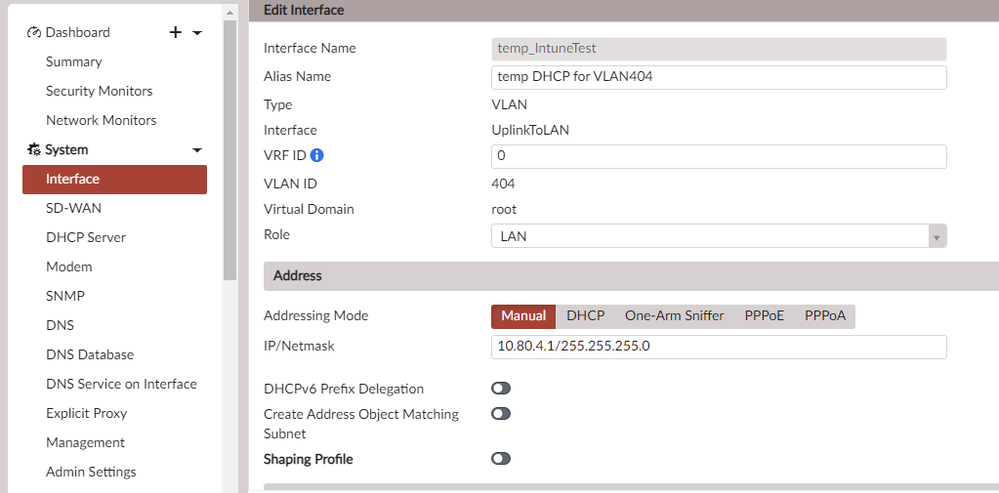Open the Role dropdown
This screenshot has height=493, width=999.
tap(718, 236)
